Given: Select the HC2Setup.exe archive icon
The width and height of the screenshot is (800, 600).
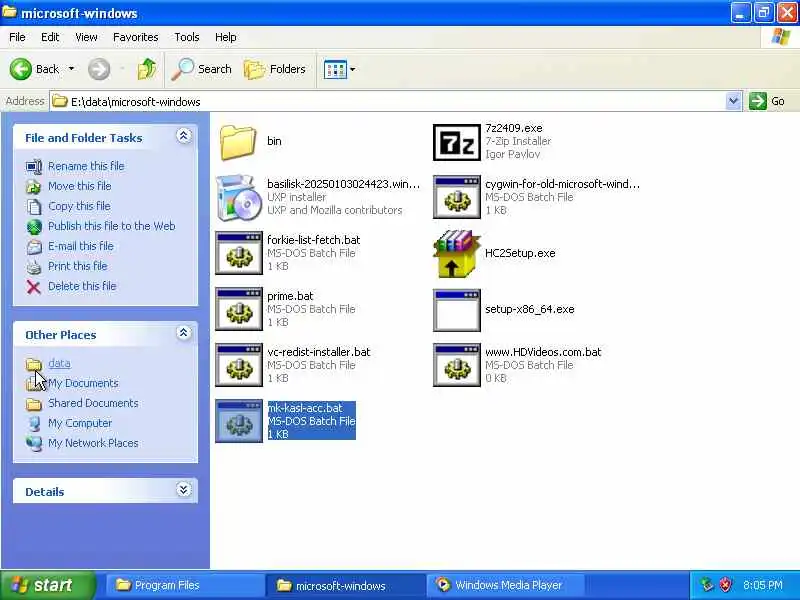Looking at the screenshot, I should (x=456, y=254).
